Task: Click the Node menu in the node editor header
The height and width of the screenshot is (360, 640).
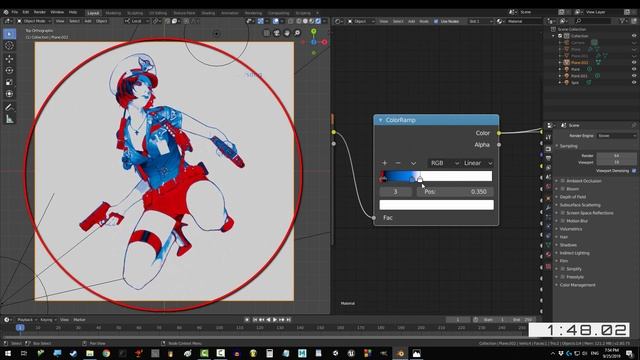Action: [x=424, y=21]
